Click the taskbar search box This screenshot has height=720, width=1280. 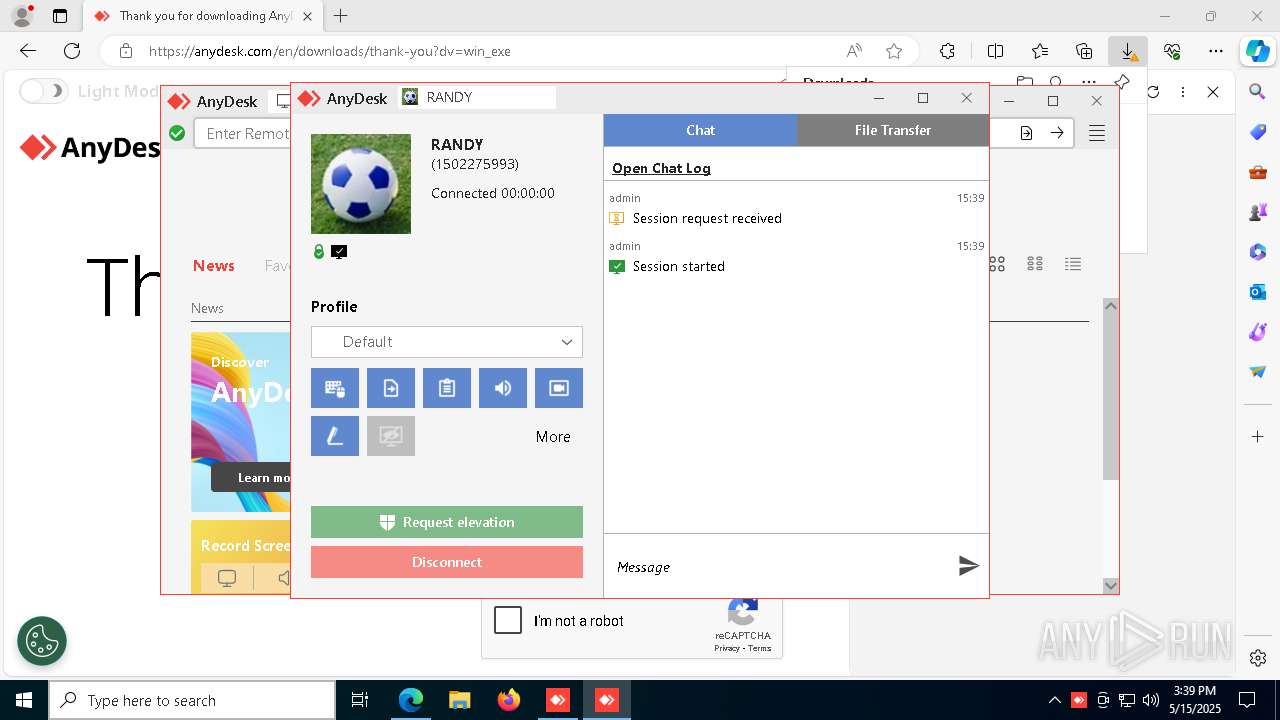click(x=192, y=700)
